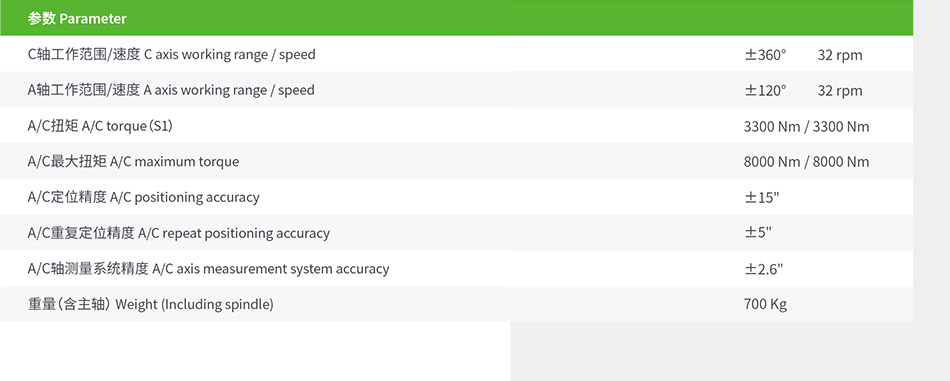This screenshot has height=381, width=950.
Task: Click the green Parameter header bar
Action: 456,18
